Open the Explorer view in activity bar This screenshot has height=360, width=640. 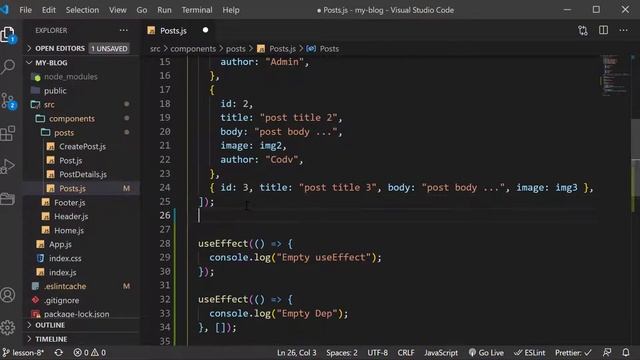coord(8,35)
